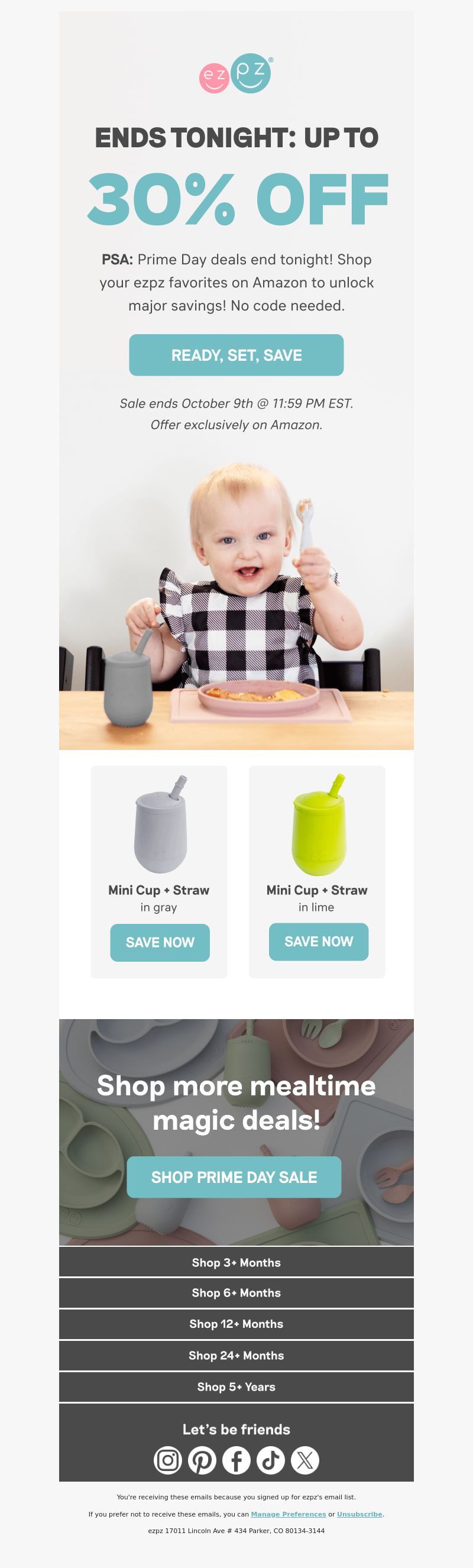Viewport: 473px width, 1568px height.
Task: Select the Shop 24+ Months menu item
Action: pos(236,1356)
